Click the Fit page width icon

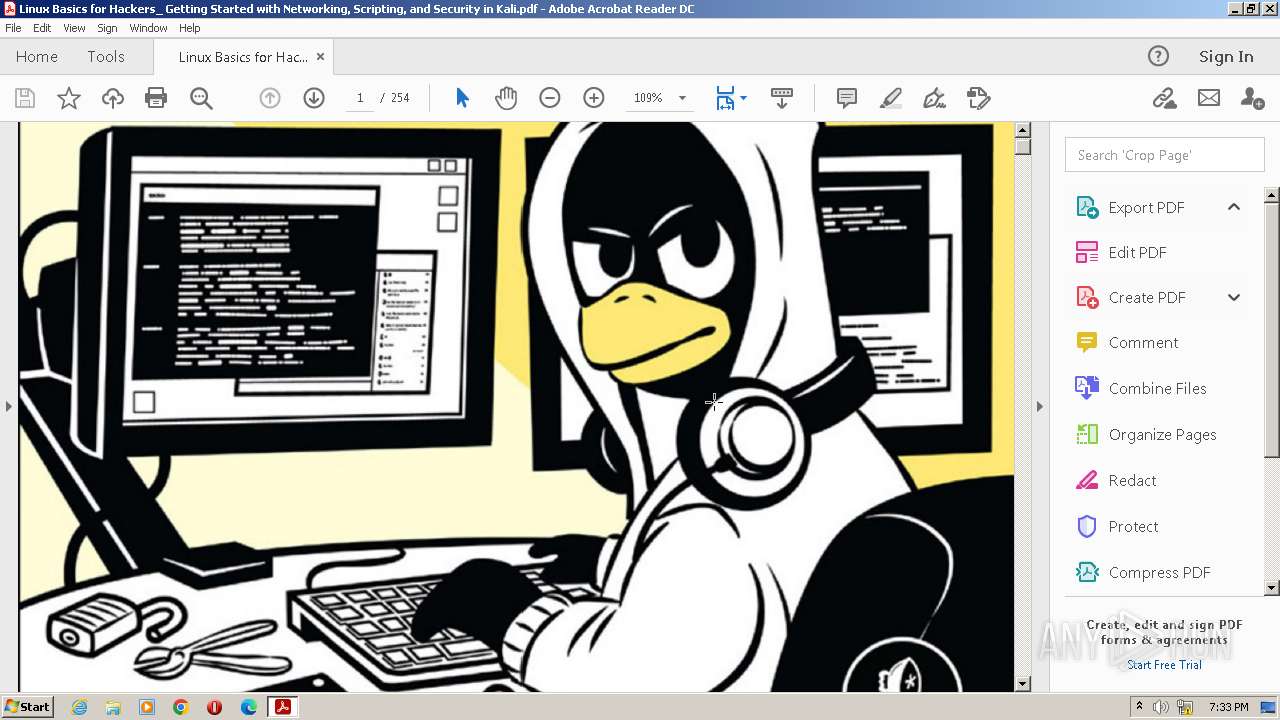click(725, 98)
